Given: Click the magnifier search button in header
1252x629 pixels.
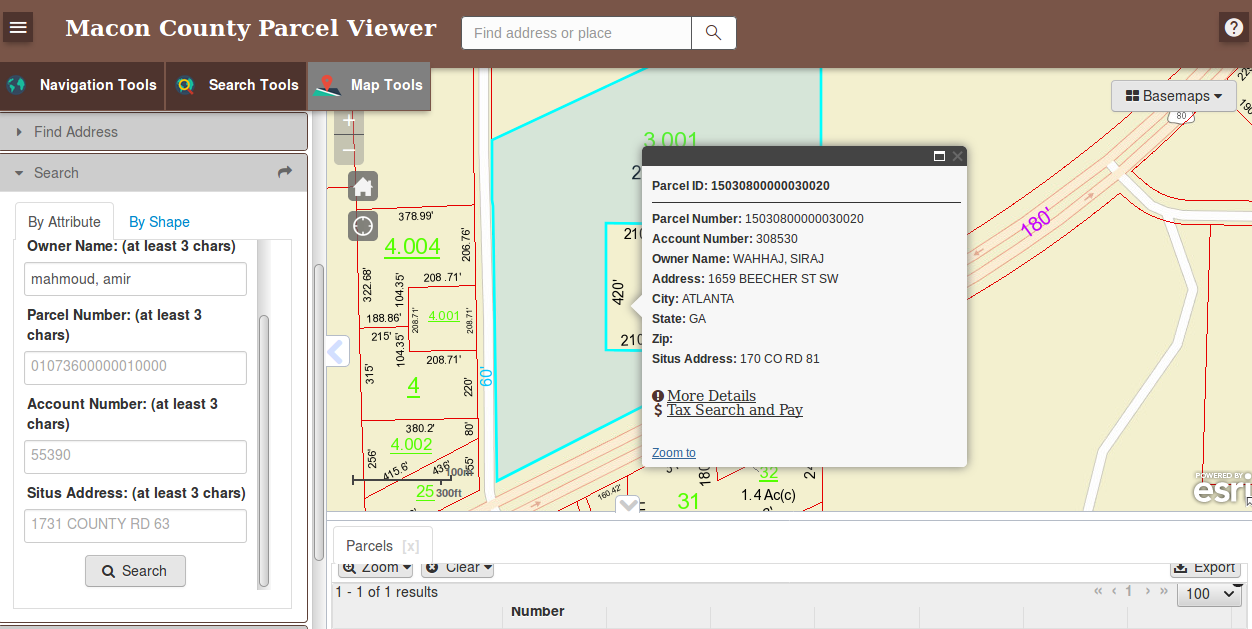Looking at the screenshot, I should point(714,33).
